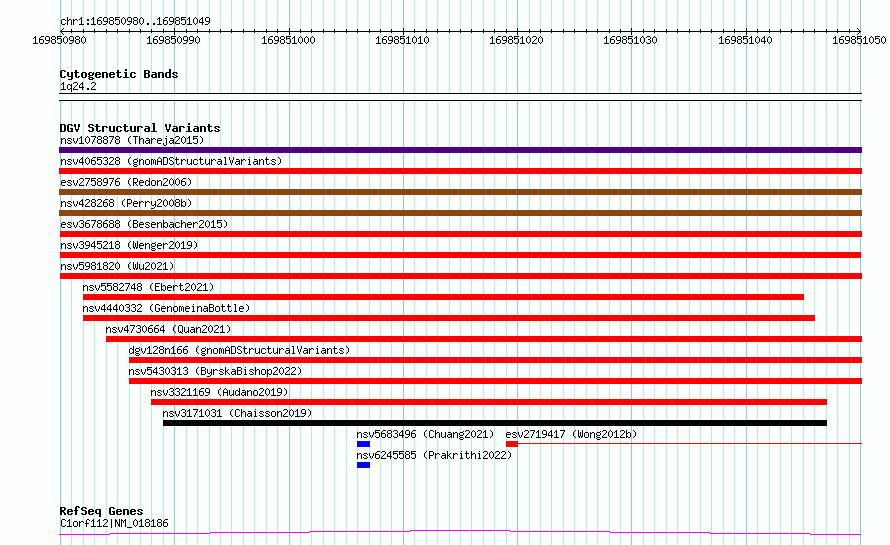Click esv2719417 (Wong2012b) label
Viewport: 890px width, 545px height.
pyautogui.click(x=571, y=434)
